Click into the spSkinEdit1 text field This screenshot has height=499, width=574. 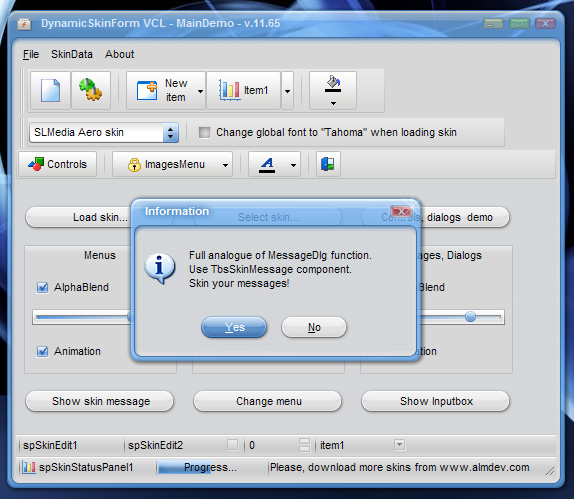[71, 446]
